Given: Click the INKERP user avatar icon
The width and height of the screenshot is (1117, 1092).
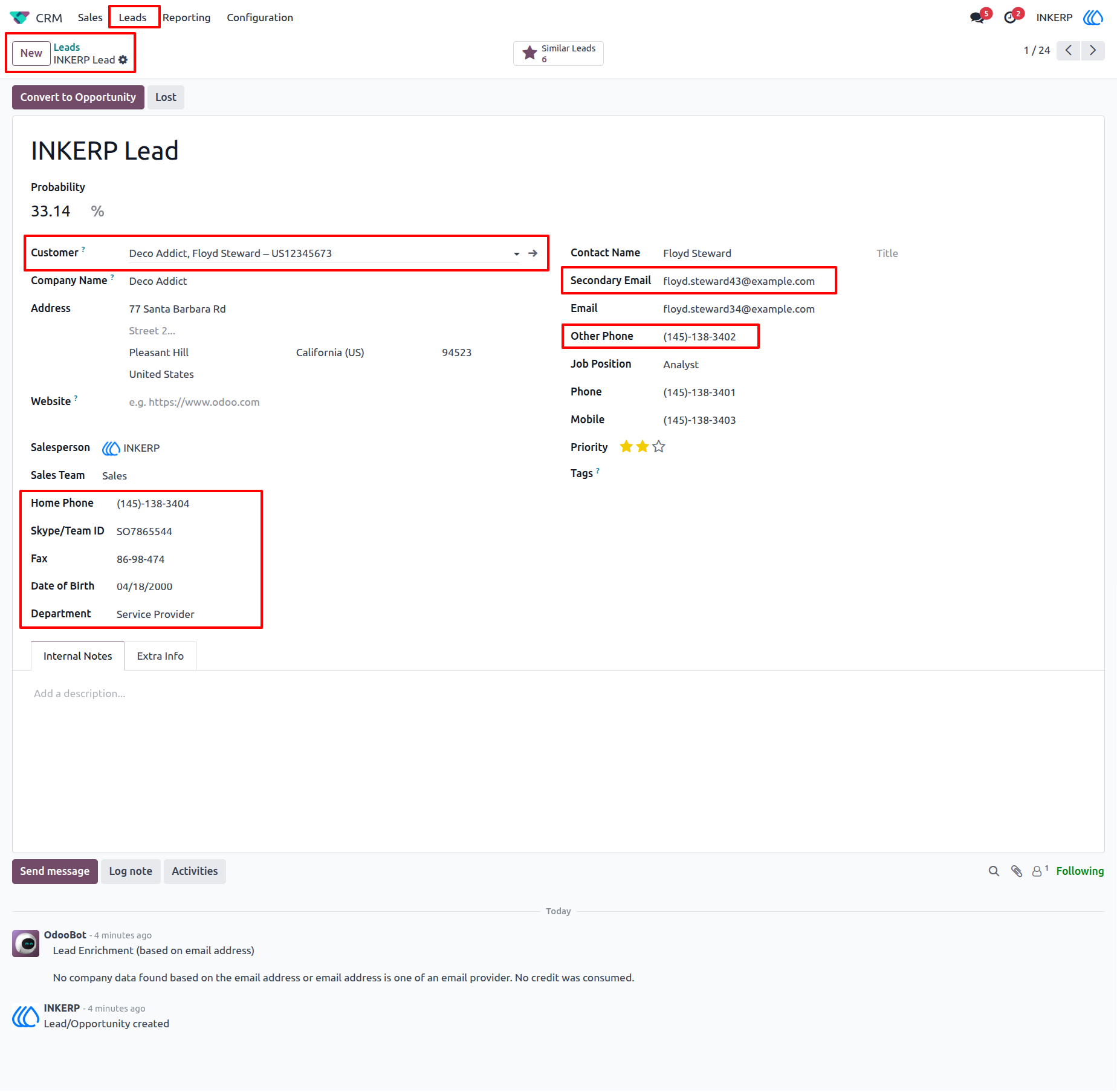Looking at the screenshot, I should [x=1093, y=18].
